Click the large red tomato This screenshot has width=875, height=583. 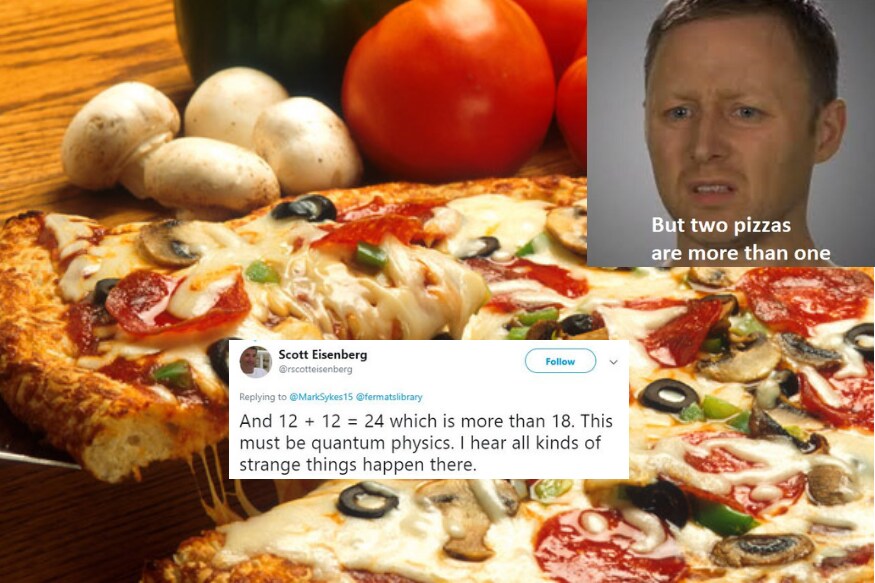(x=448, y=89)
